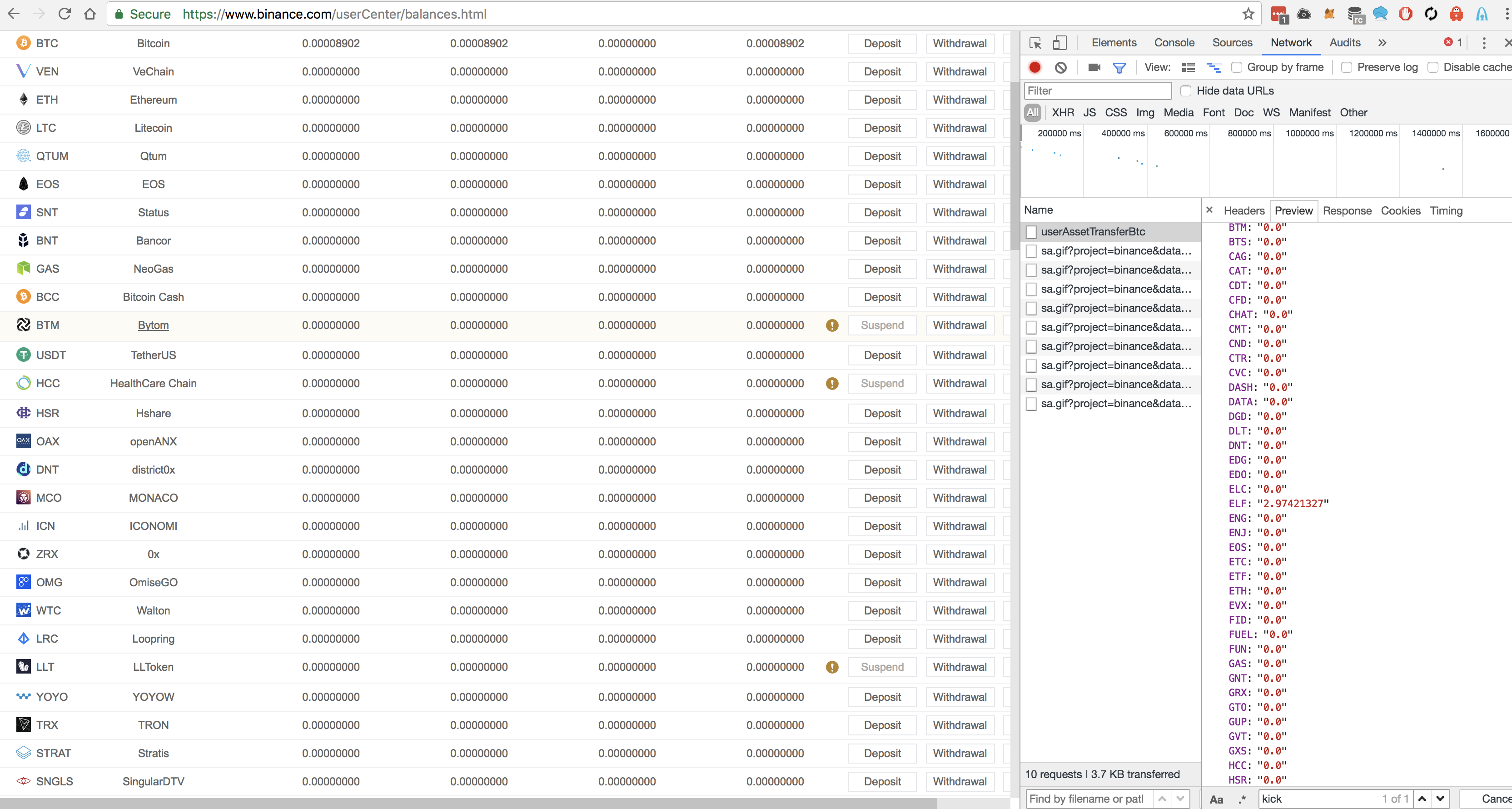Click the DevTools error count badge

pos(1453,42)
